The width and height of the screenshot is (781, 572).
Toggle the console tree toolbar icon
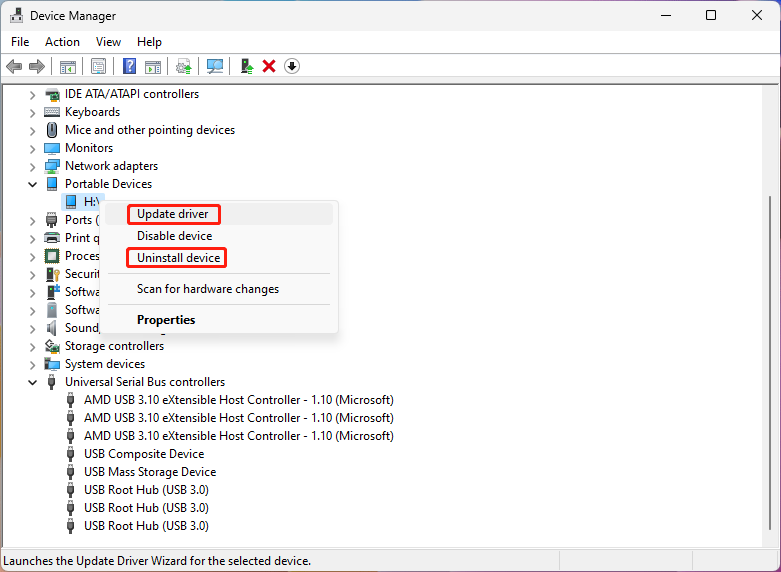68,66
